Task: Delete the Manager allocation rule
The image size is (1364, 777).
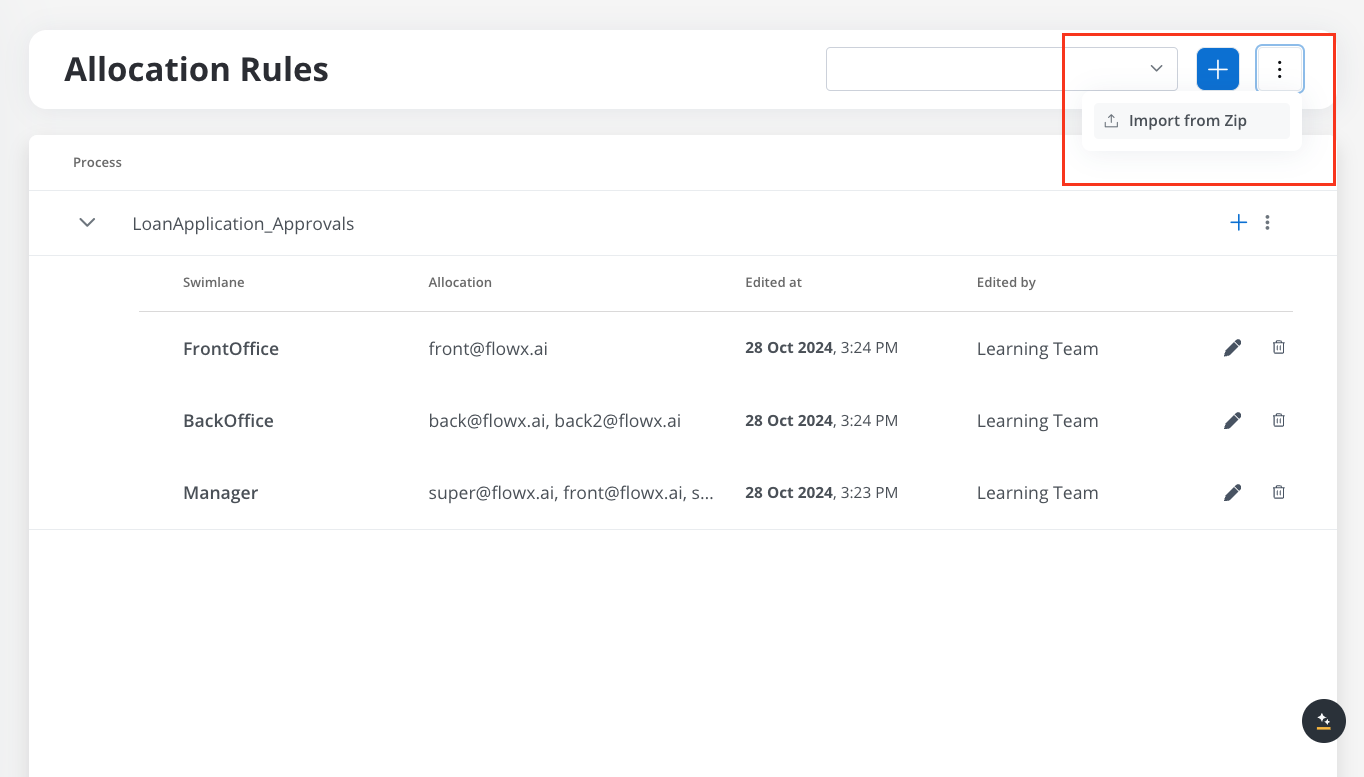Action: pyautogui.click(x=1278, y=492)
